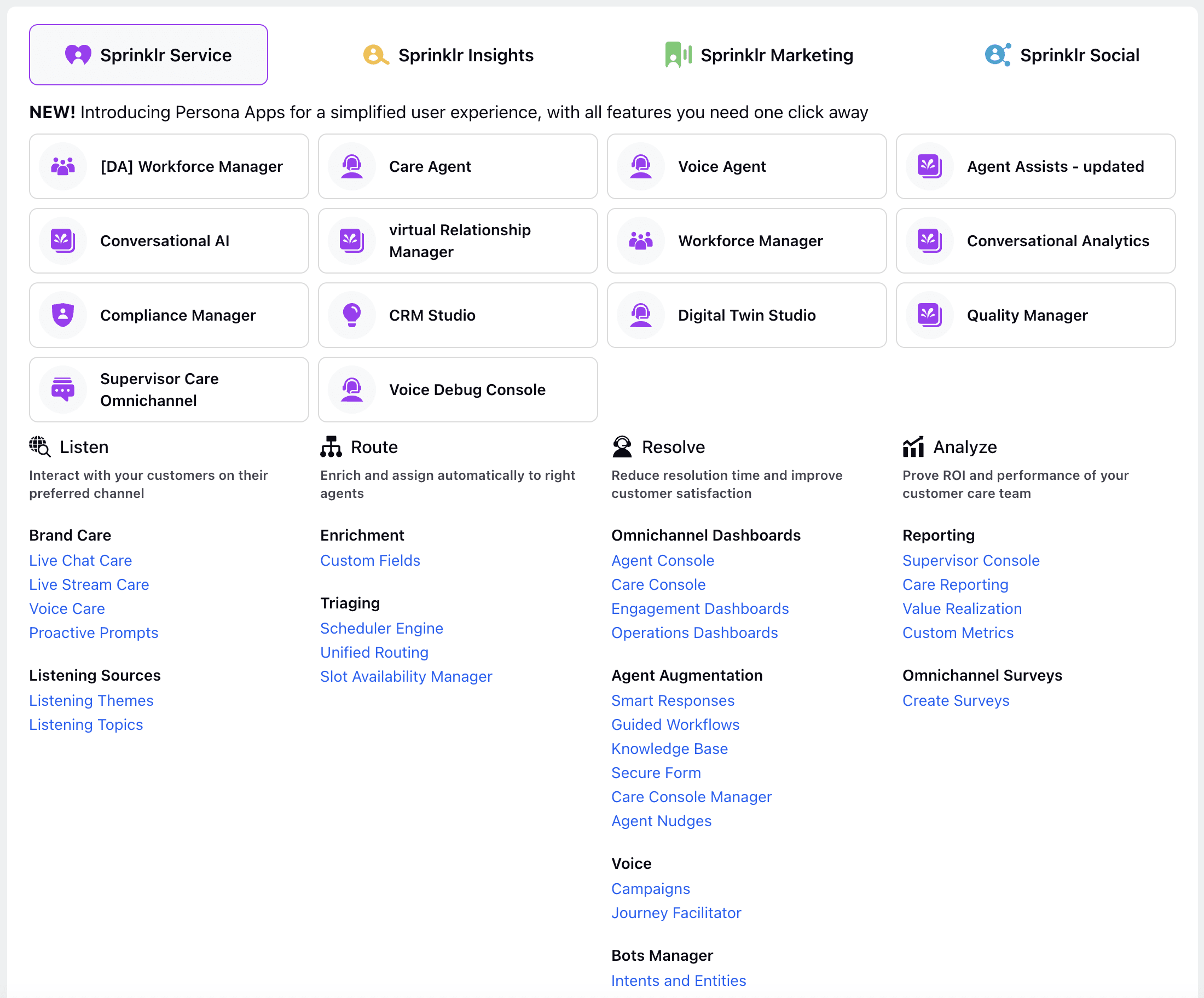
Task: Open the Care Agent persona app card
Action: (x=458, y=166)
